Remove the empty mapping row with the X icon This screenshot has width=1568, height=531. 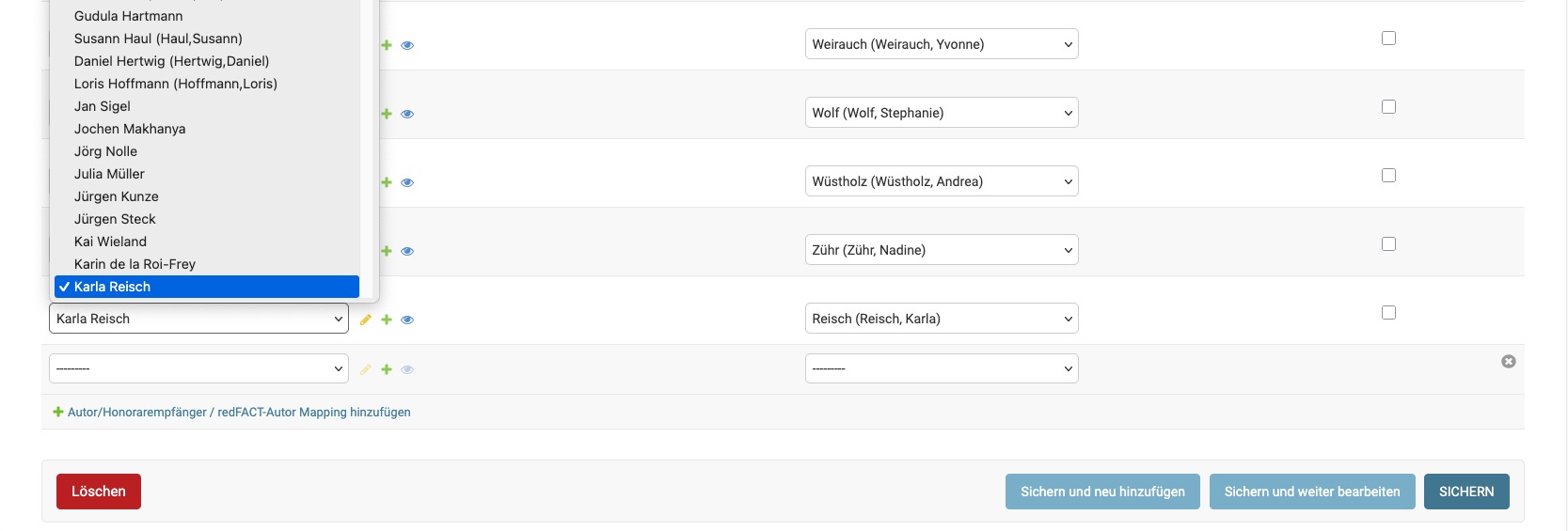coord(1508,361)
